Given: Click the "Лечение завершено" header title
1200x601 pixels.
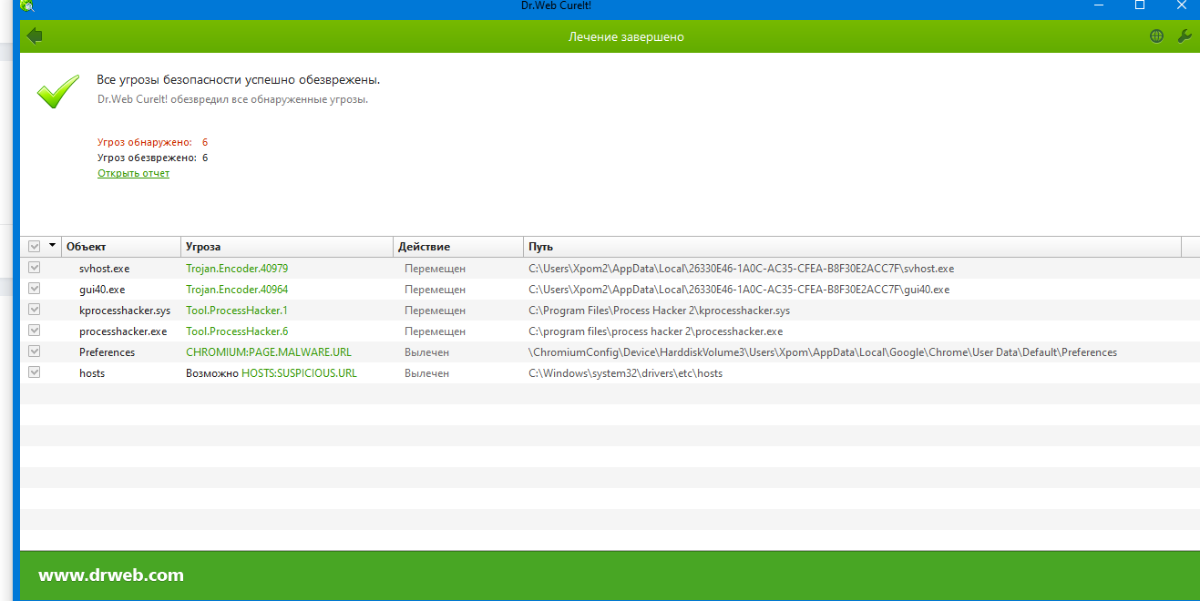Looking at the screenshot, I should pos(626,37).
